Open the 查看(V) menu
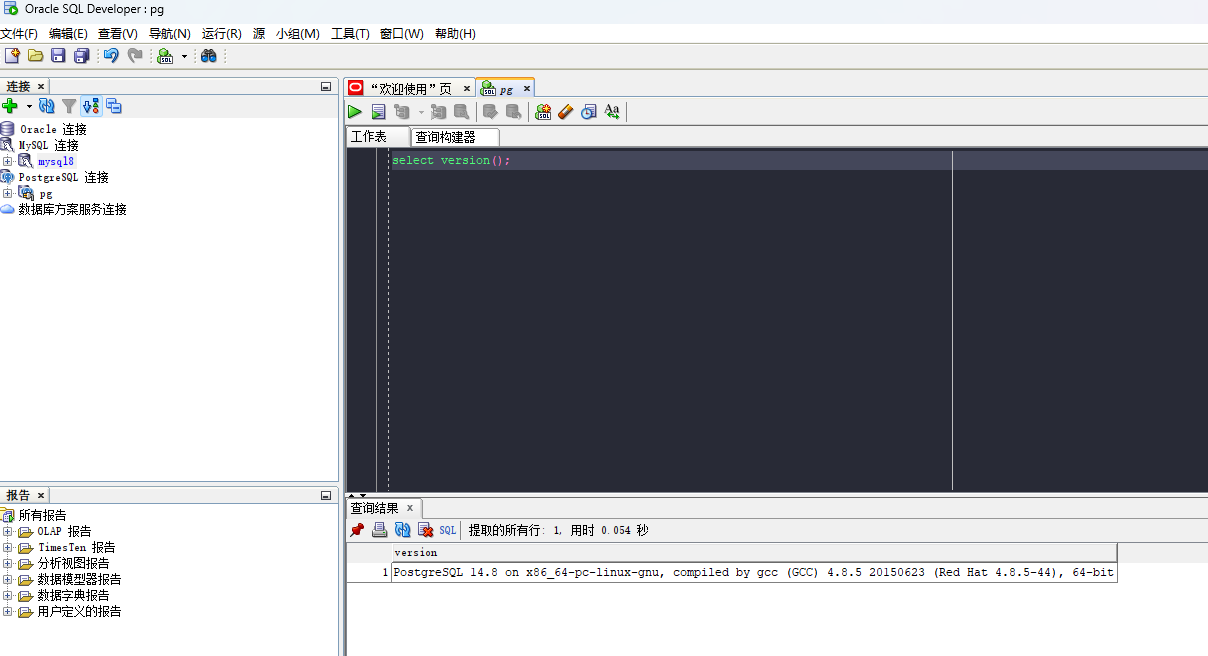 (117, 34)
